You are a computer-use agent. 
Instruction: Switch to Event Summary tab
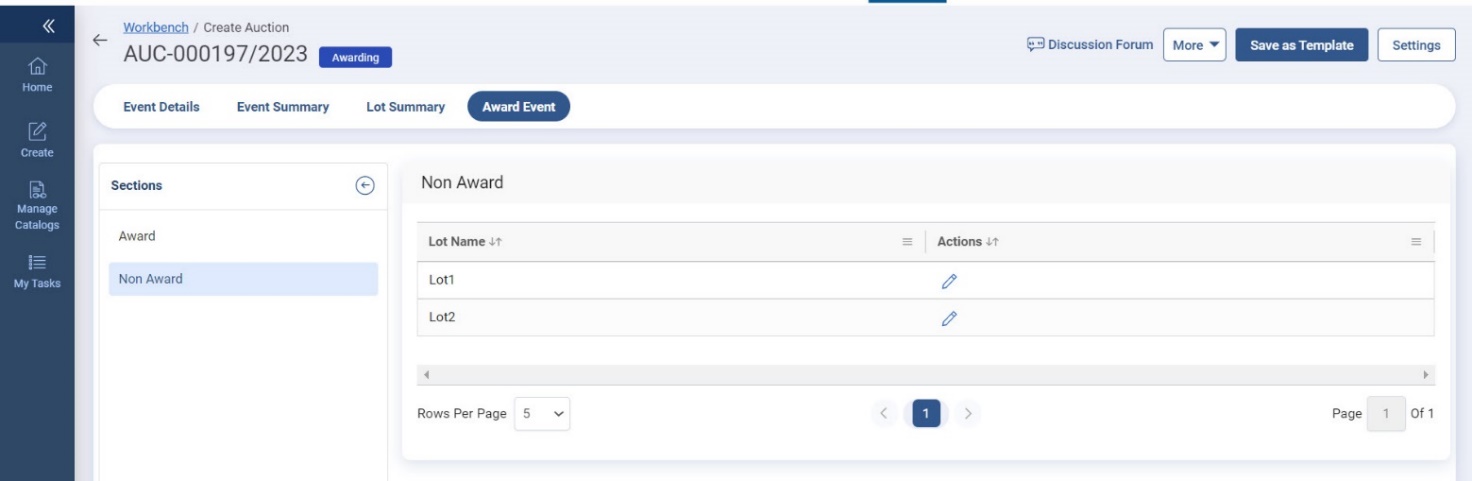coord(283,107)
